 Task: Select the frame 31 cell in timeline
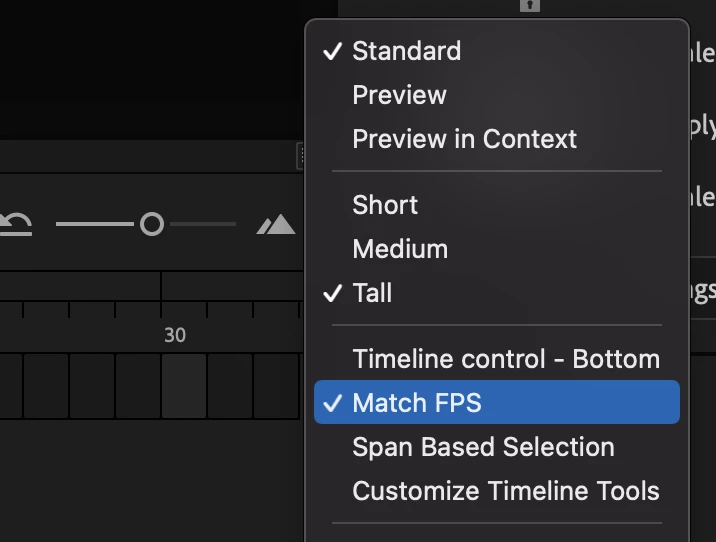(x=230, y=385)
